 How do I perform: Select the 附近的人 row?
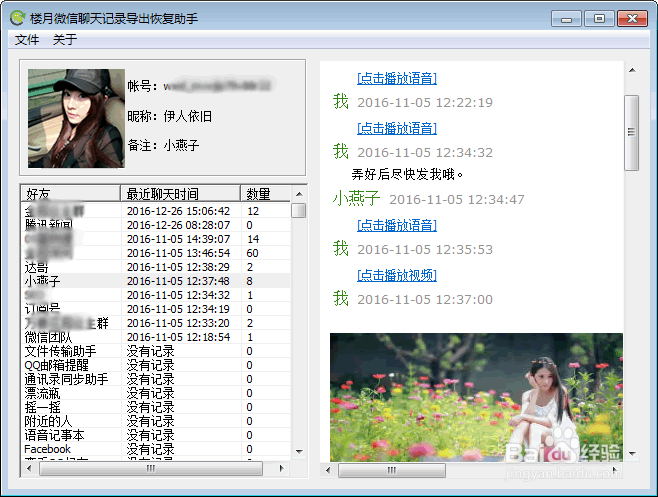coord(155,421)
